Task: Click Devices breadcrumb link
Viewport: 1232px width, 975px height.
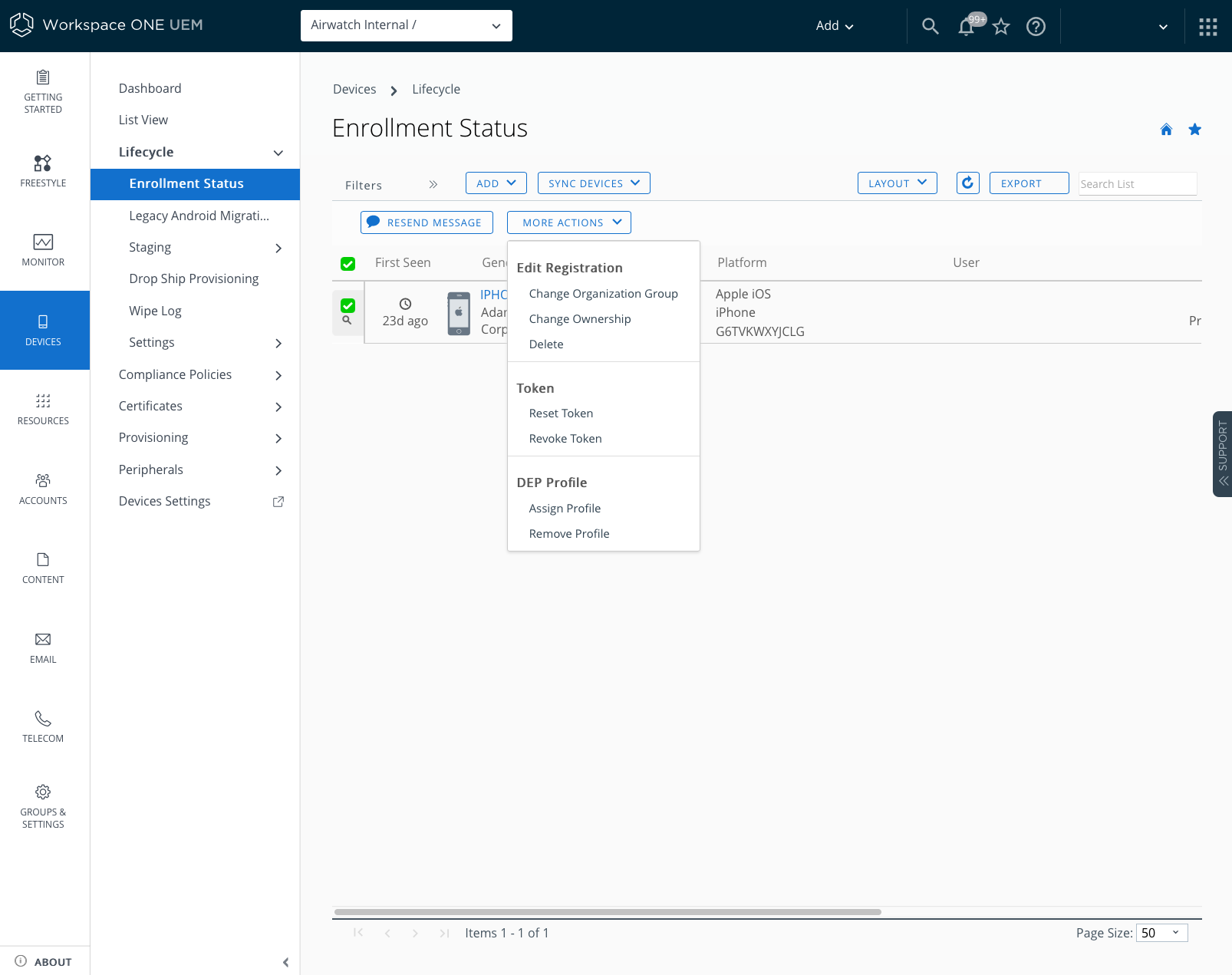Action: pyautogui.click(x=354, y=89)
